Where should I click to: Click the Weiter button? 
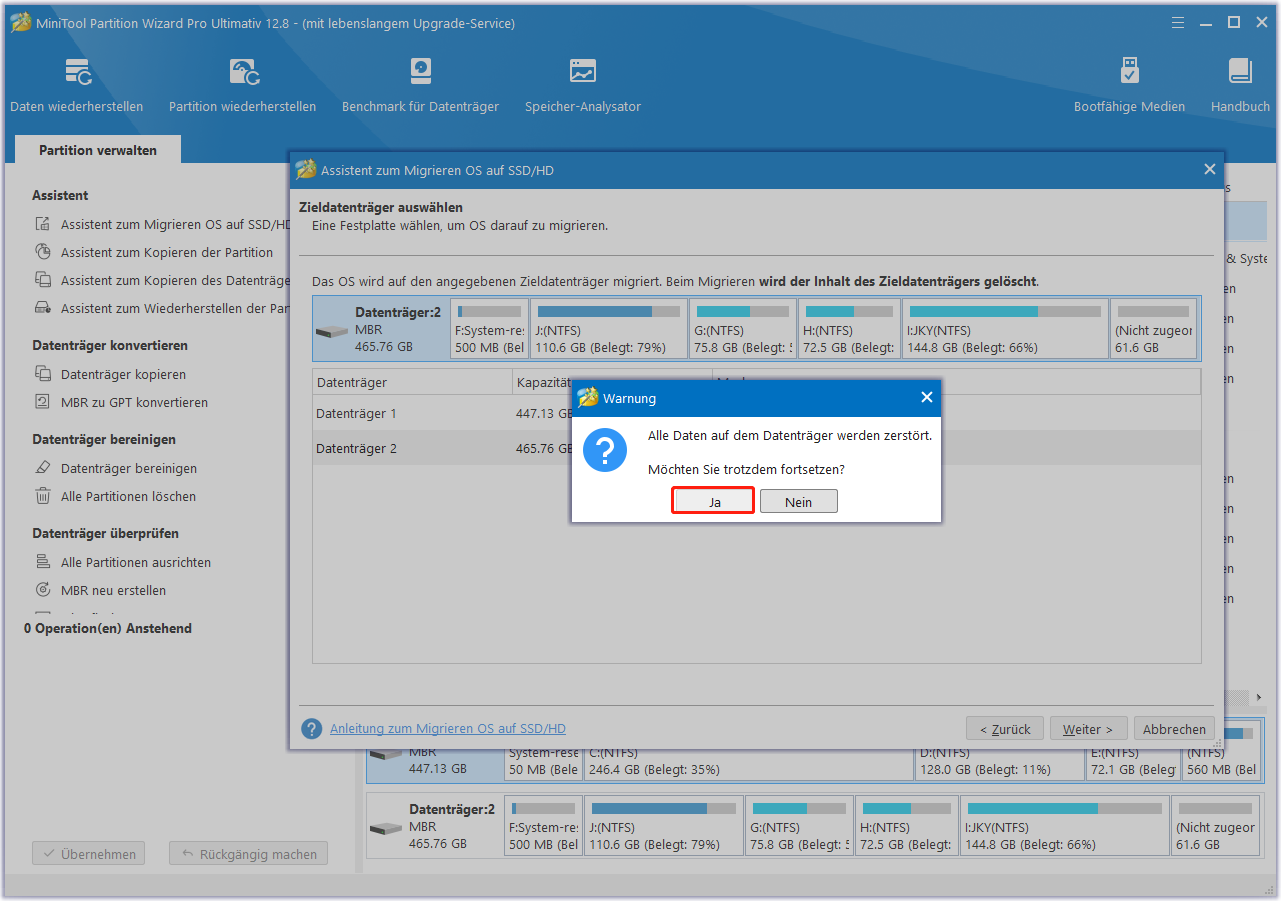pyautogui.click(x=1089, y=729)
